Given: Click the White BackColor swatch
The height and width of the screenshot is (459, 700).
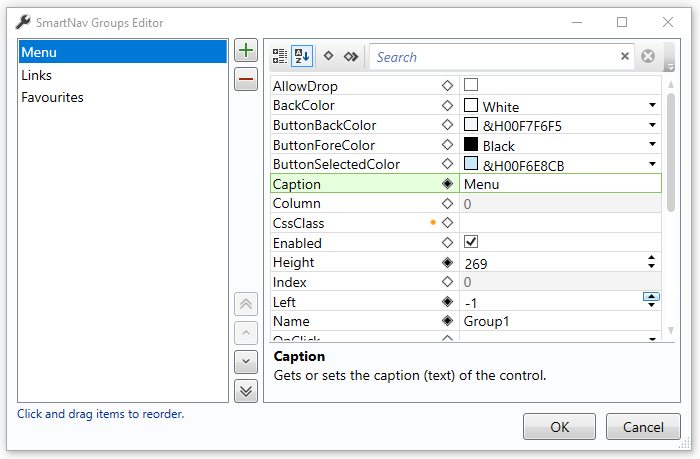Looking at the screenshot, I should [471, 105].
